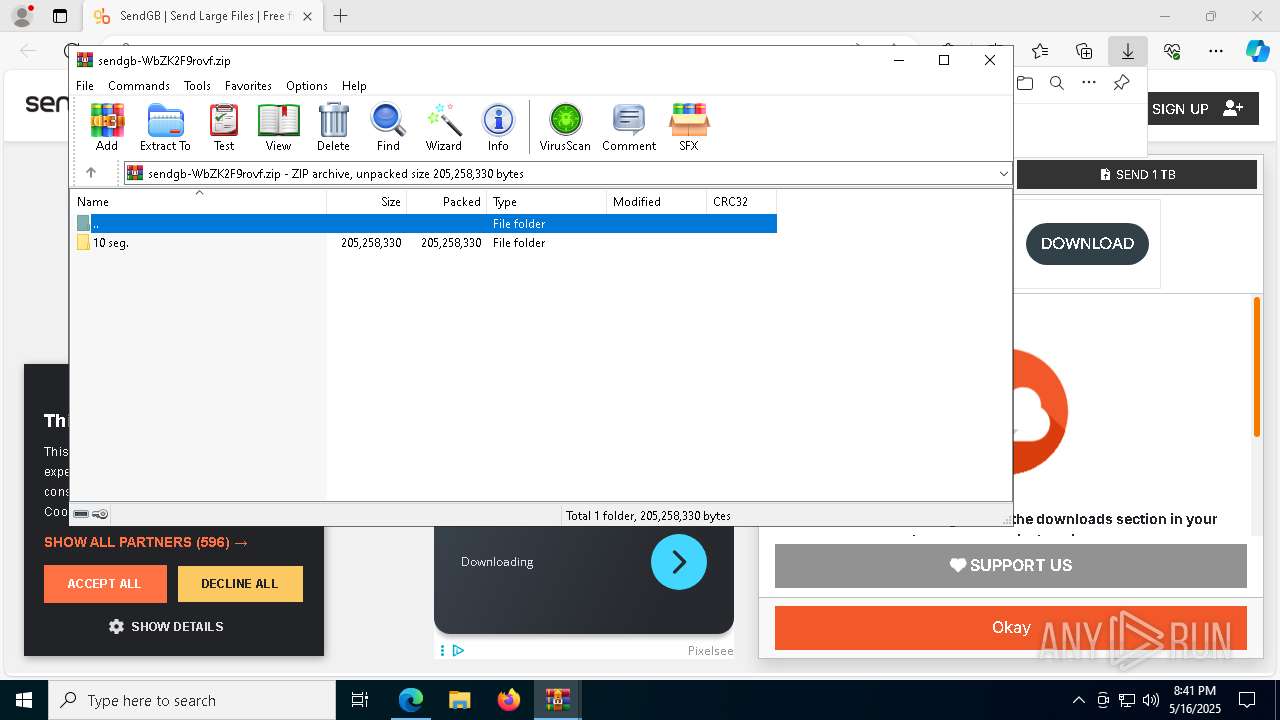
Task: Open Edge from the taskbar
Action: [x=411, y=700]
